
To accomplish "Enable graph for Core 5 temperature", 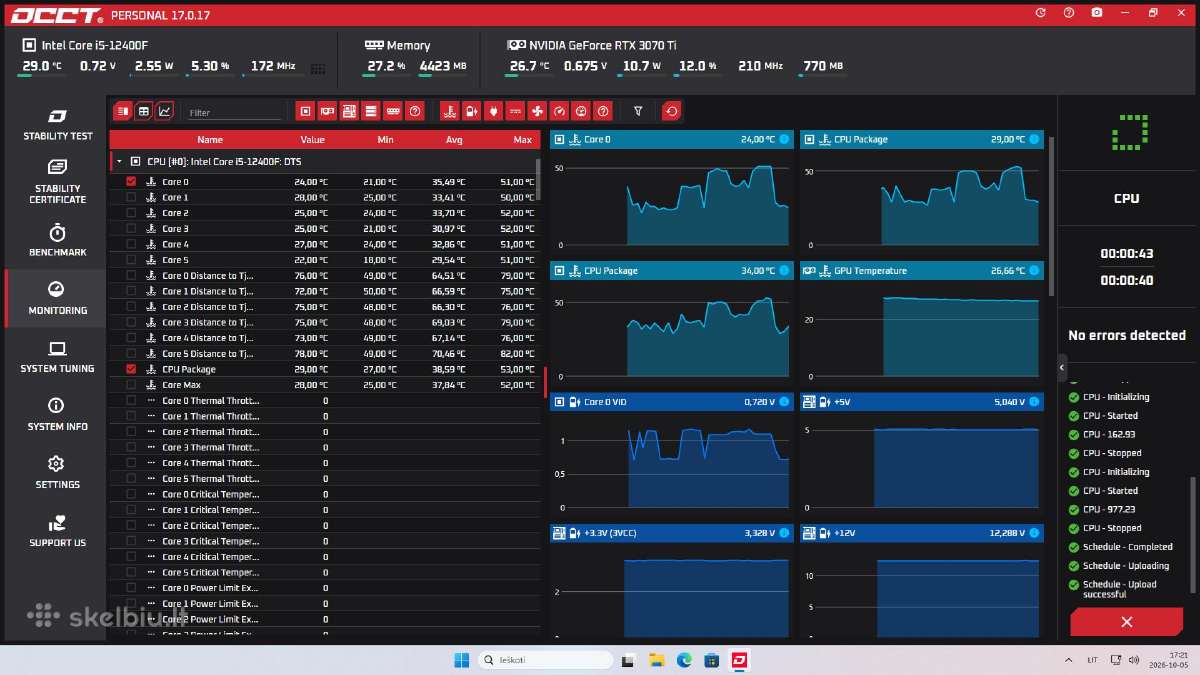I will tap(131, 260).
